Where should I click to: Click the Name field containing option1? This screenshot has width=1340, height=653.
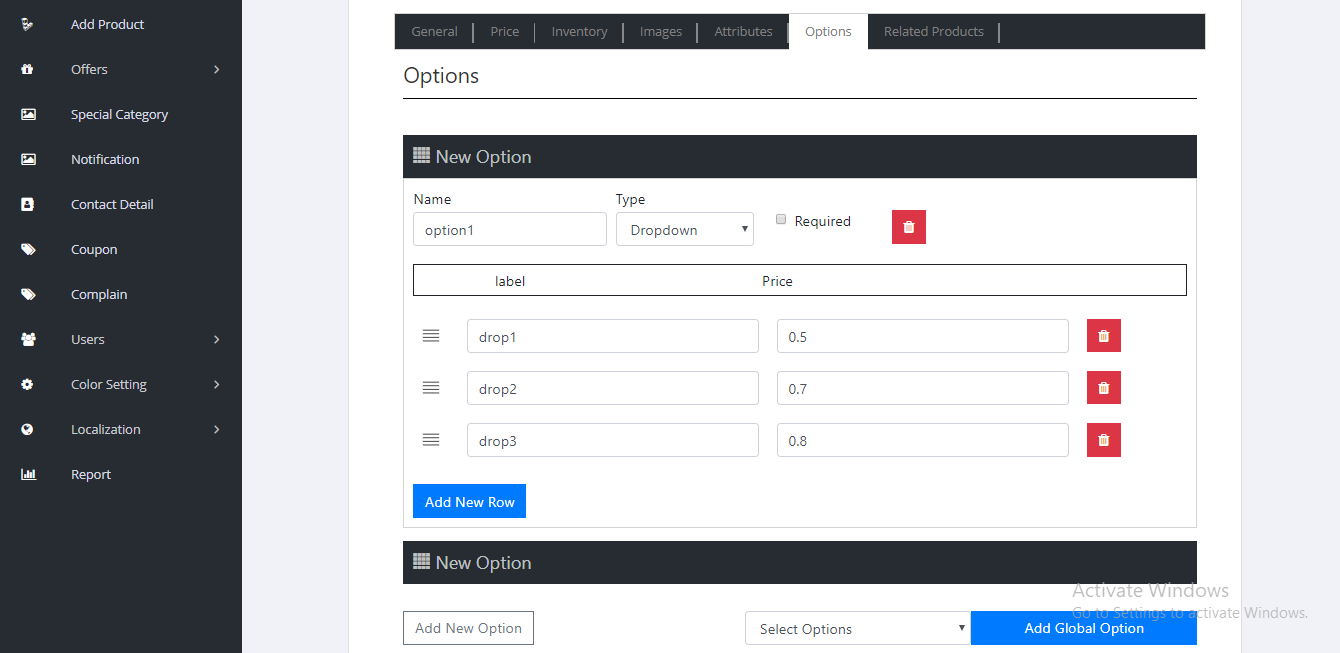coord(509,230)
